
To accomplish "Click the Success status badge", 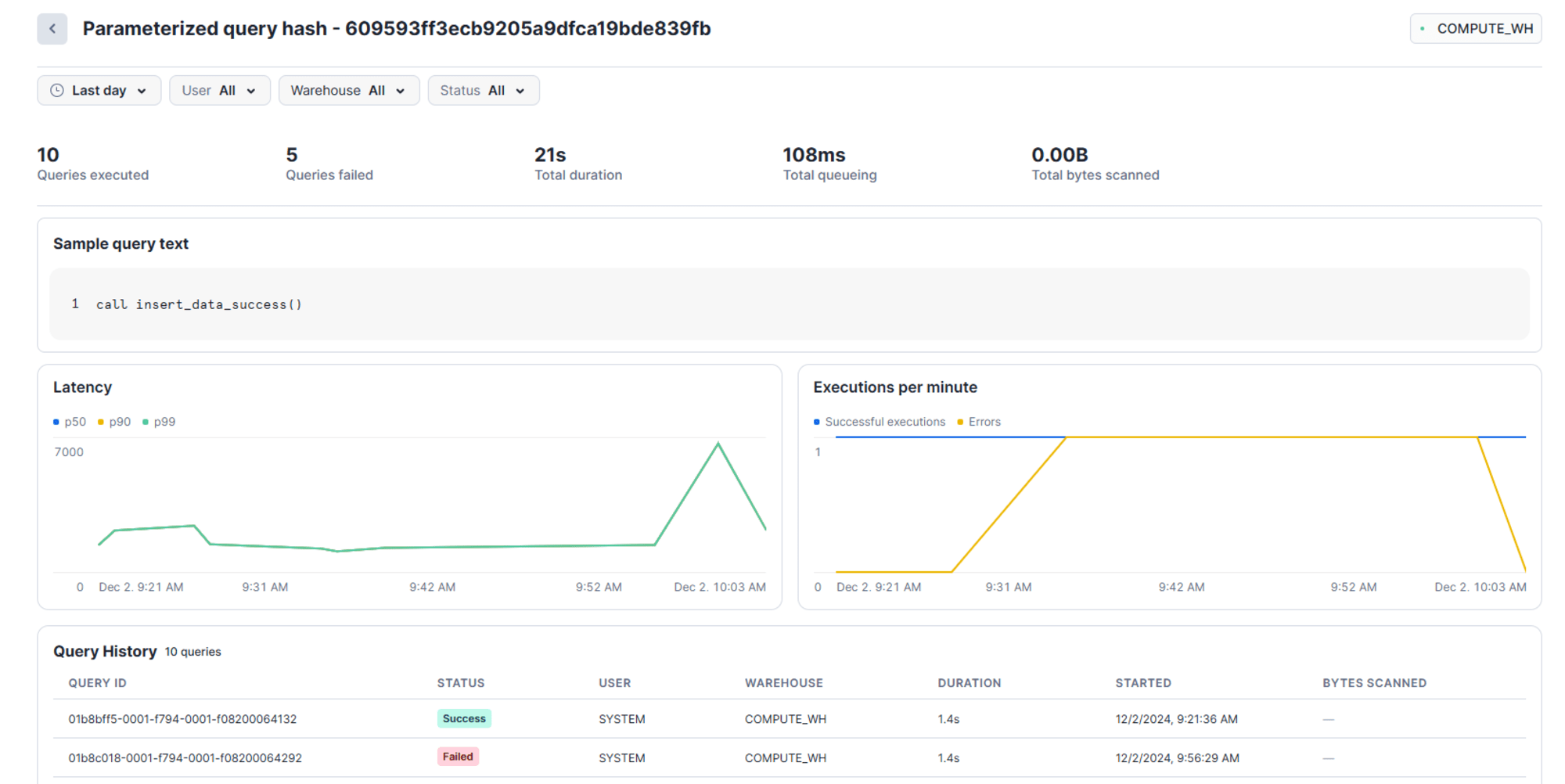I will [x=464, y=719].
